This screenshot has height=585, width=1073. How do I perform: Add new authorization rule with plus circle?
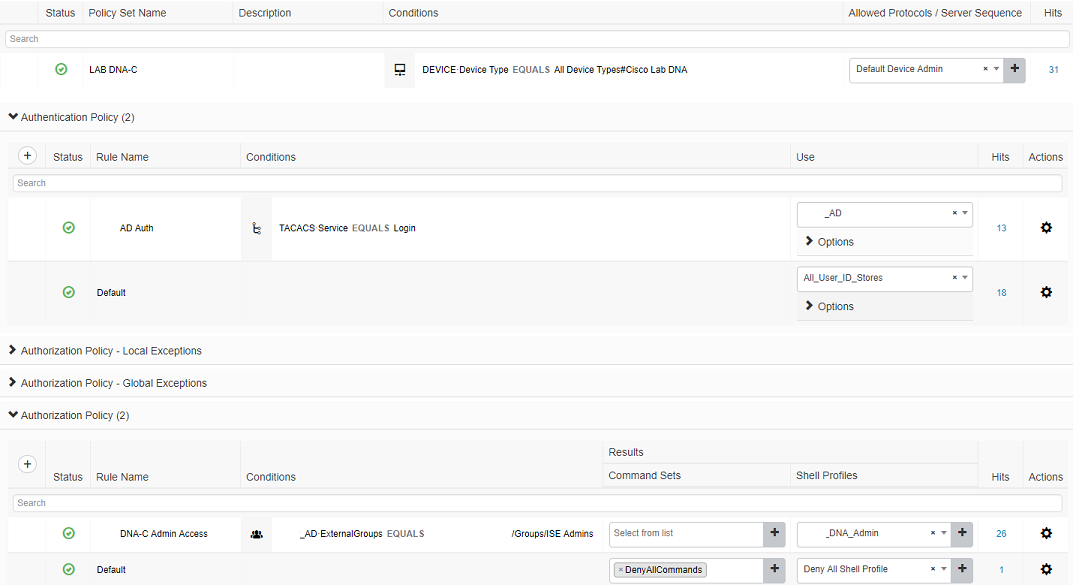point(27,464)
